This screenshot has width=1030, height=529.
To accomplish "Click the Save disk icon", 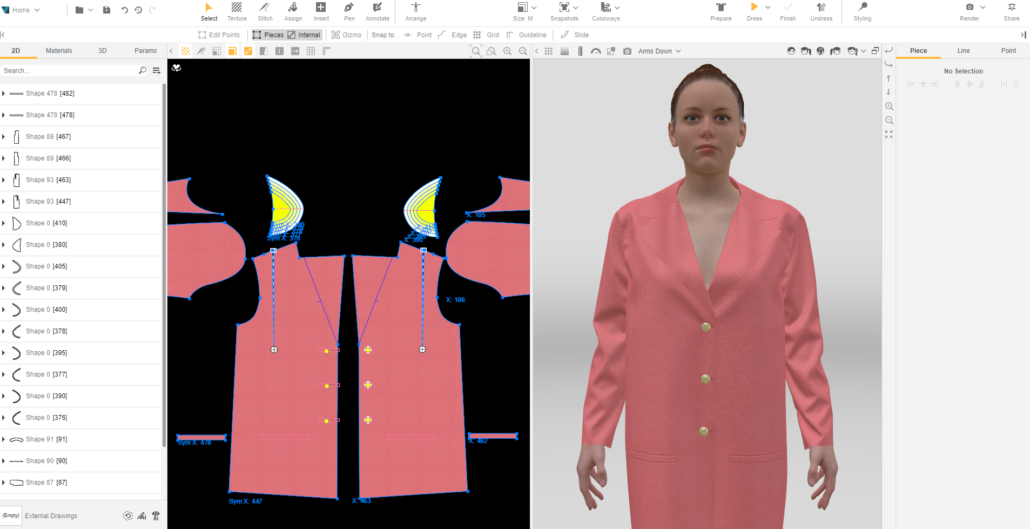I will point(106,10).
